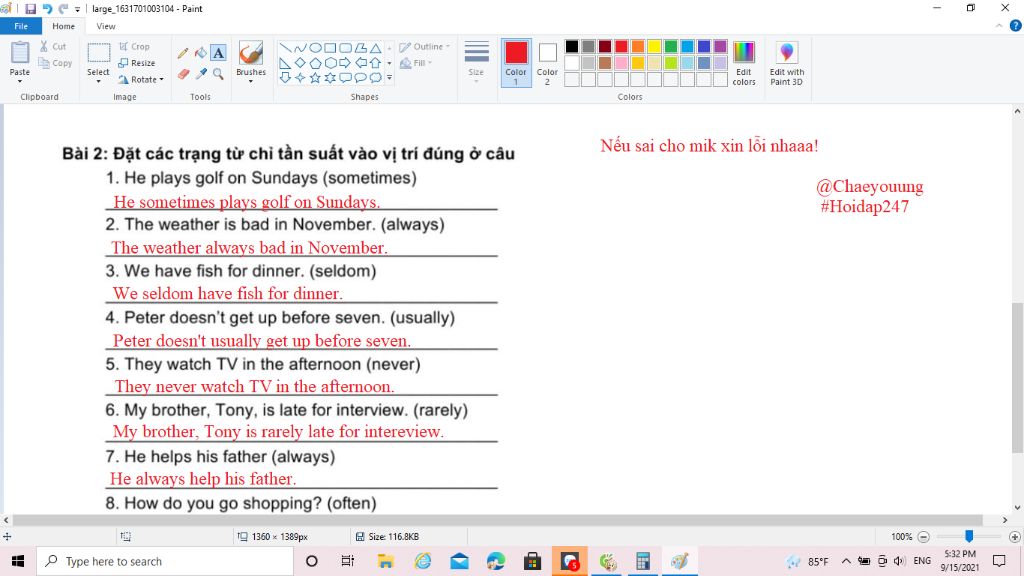The width and height of the screenshot is (1024, 576).
Task: Pick the green color swatch
Action: pos(671,46)
